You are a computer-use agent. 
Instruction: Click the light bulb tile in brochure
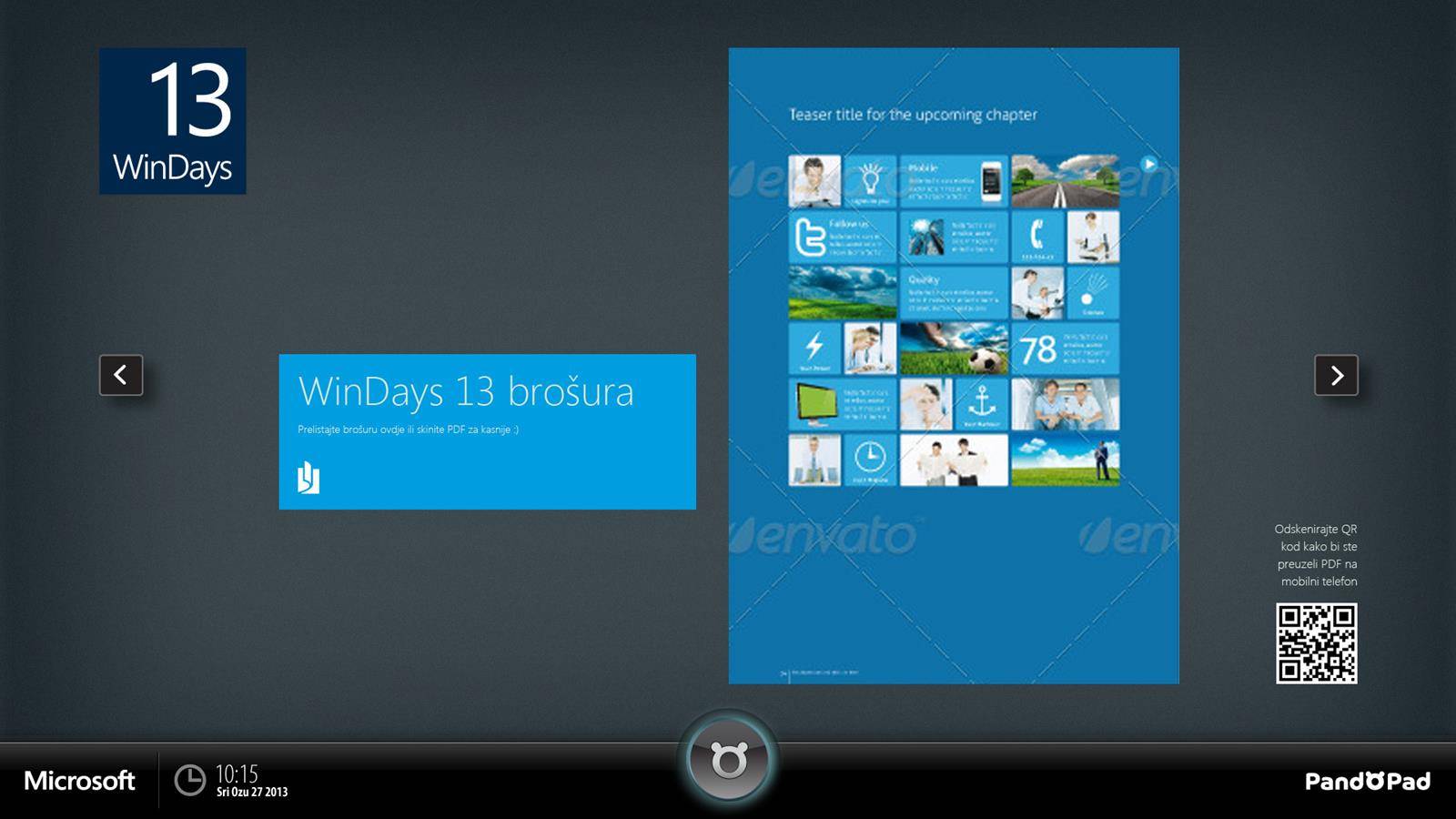click(870, 181)
